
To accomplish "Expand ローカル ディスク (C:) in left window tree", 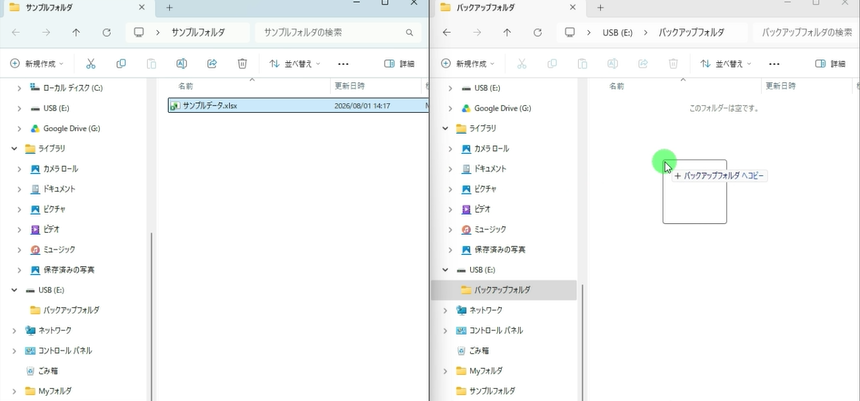I will 20,88.
